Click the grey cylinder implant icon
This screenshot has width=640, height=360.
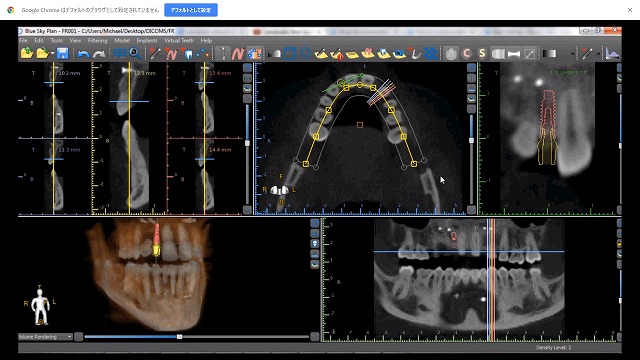tap(498, 53)
